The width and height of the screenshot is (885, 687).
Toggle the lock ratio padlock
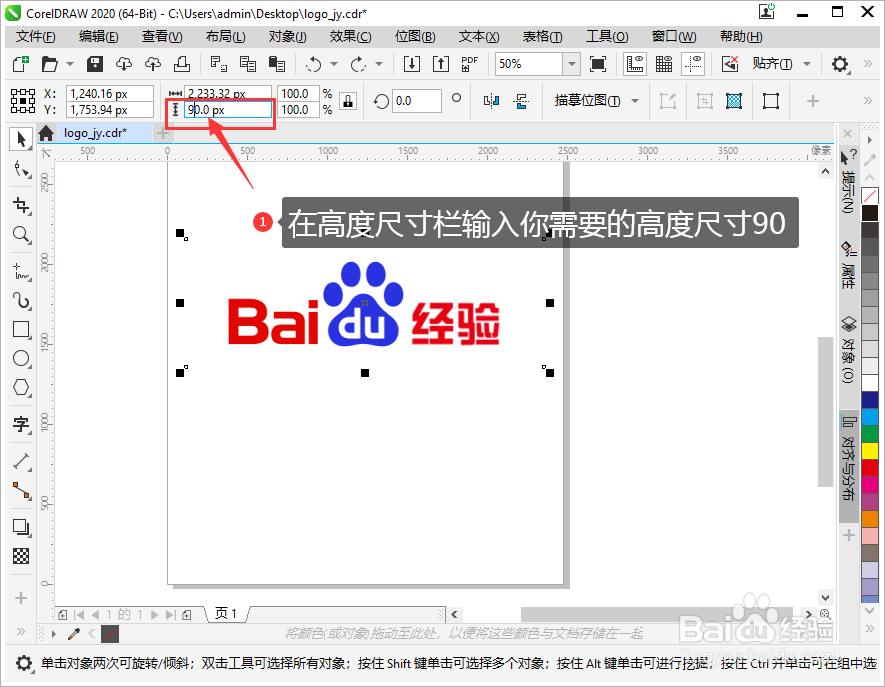coord(348,101)
